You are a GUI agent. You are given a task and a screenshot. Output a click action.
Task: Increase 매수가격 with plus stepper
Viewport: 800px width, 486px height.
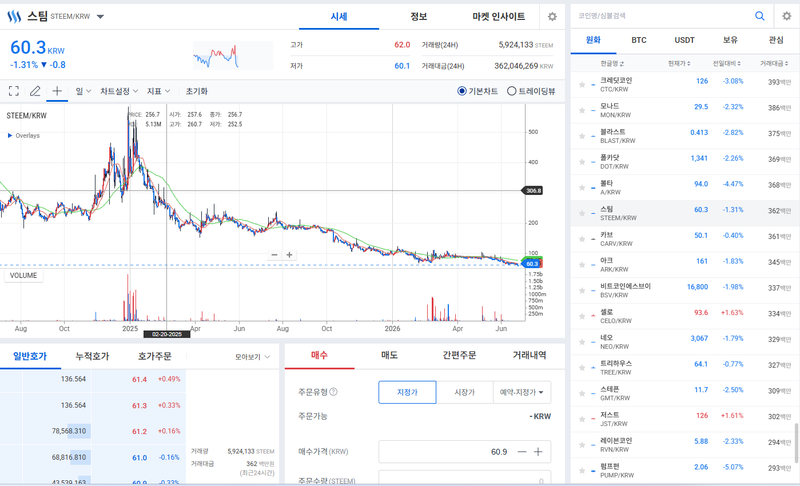tap(538, 452)
